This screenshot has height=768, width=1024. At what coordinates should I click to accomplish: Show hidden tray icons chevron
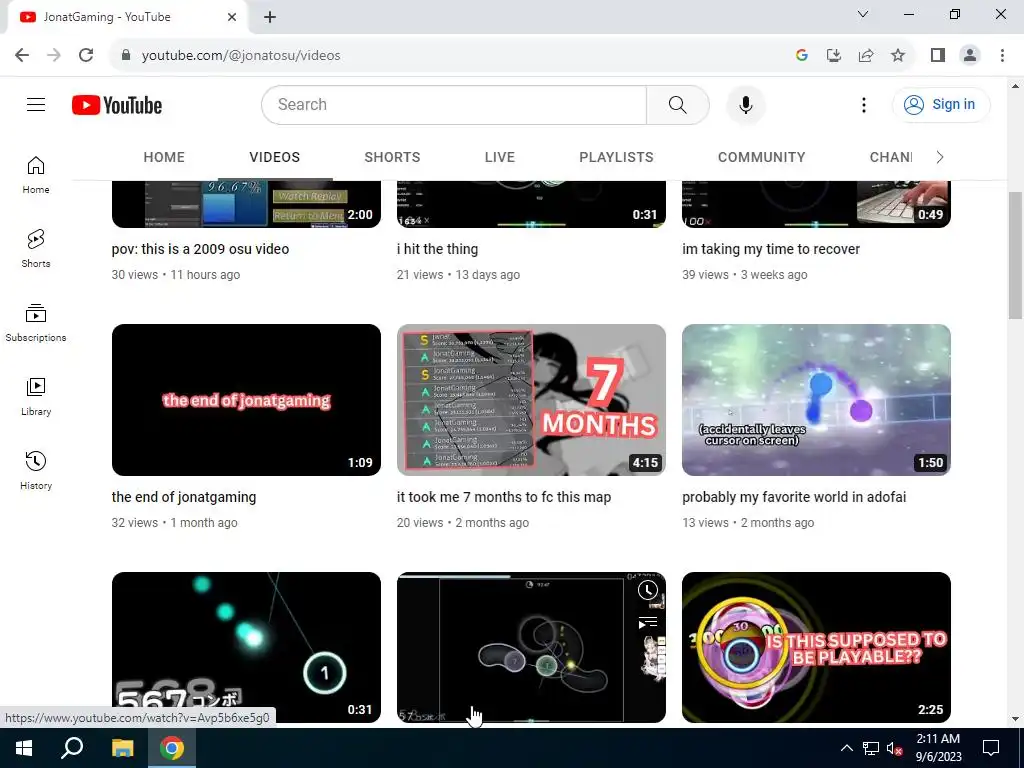pos(846,748)
